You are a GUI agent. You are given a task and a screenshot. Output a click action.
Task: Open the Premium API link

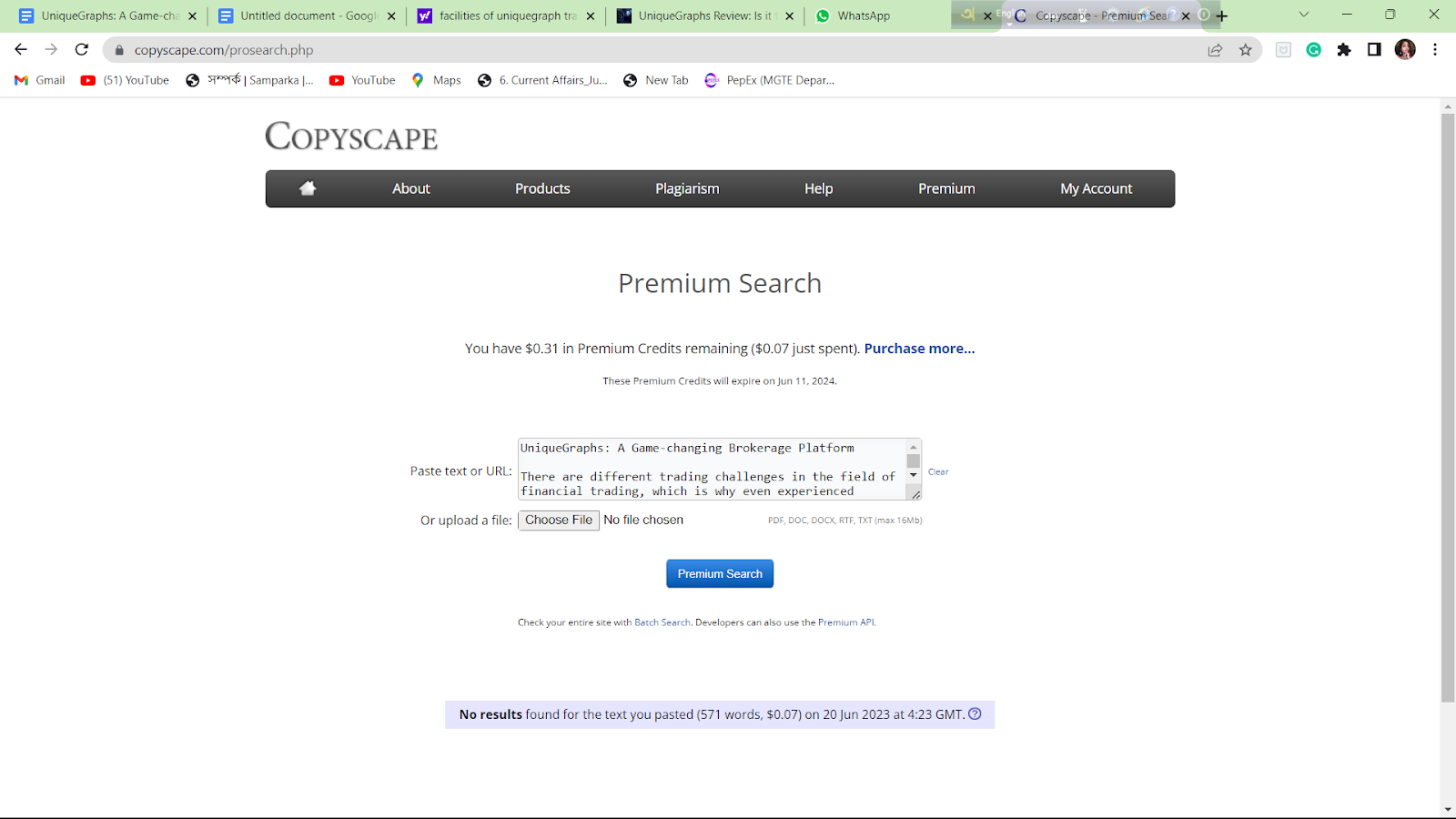tap(846, 622)
